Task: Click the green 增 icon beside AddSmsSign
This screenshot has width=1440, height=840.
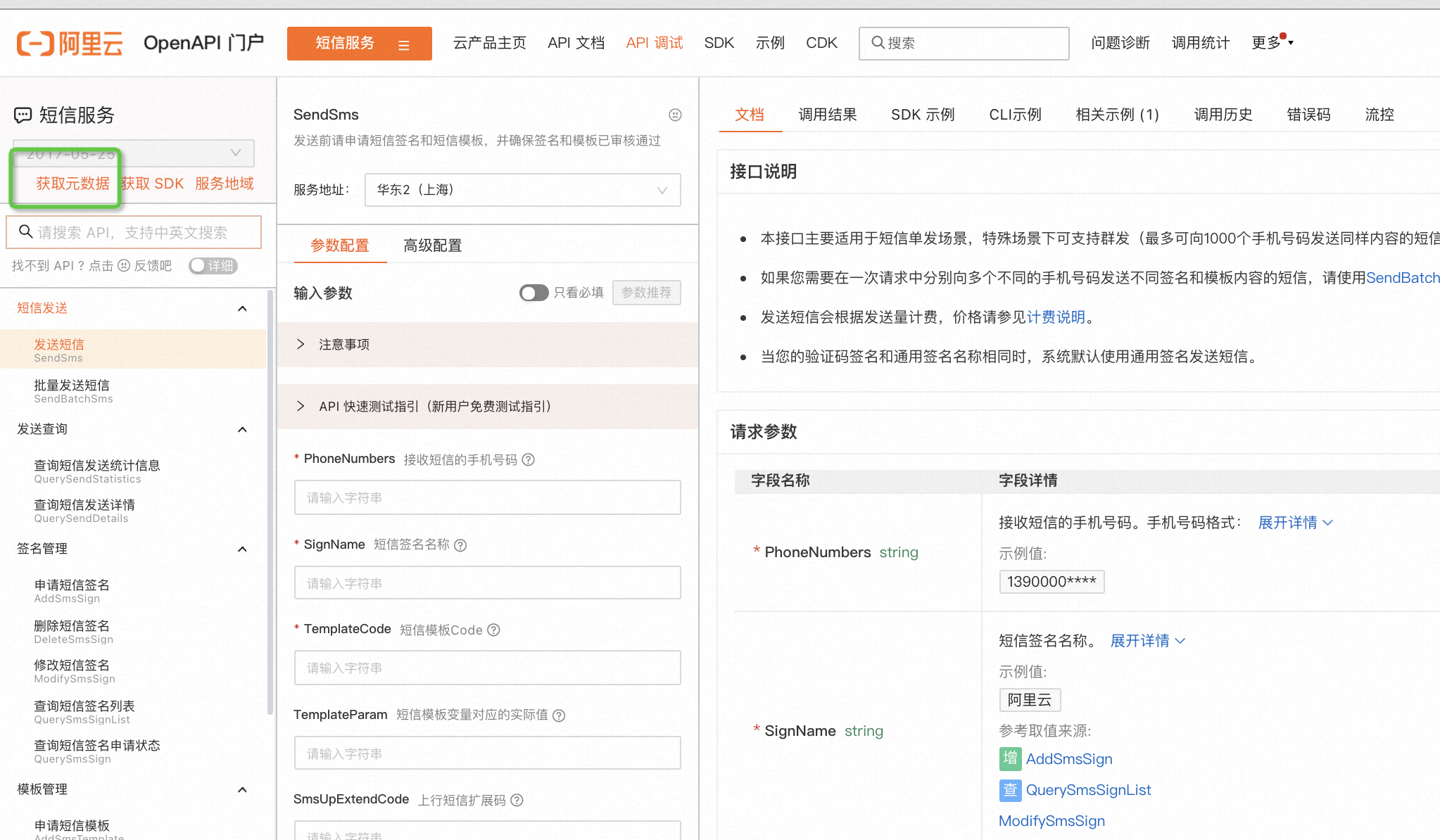Action: pos(1010,758)
